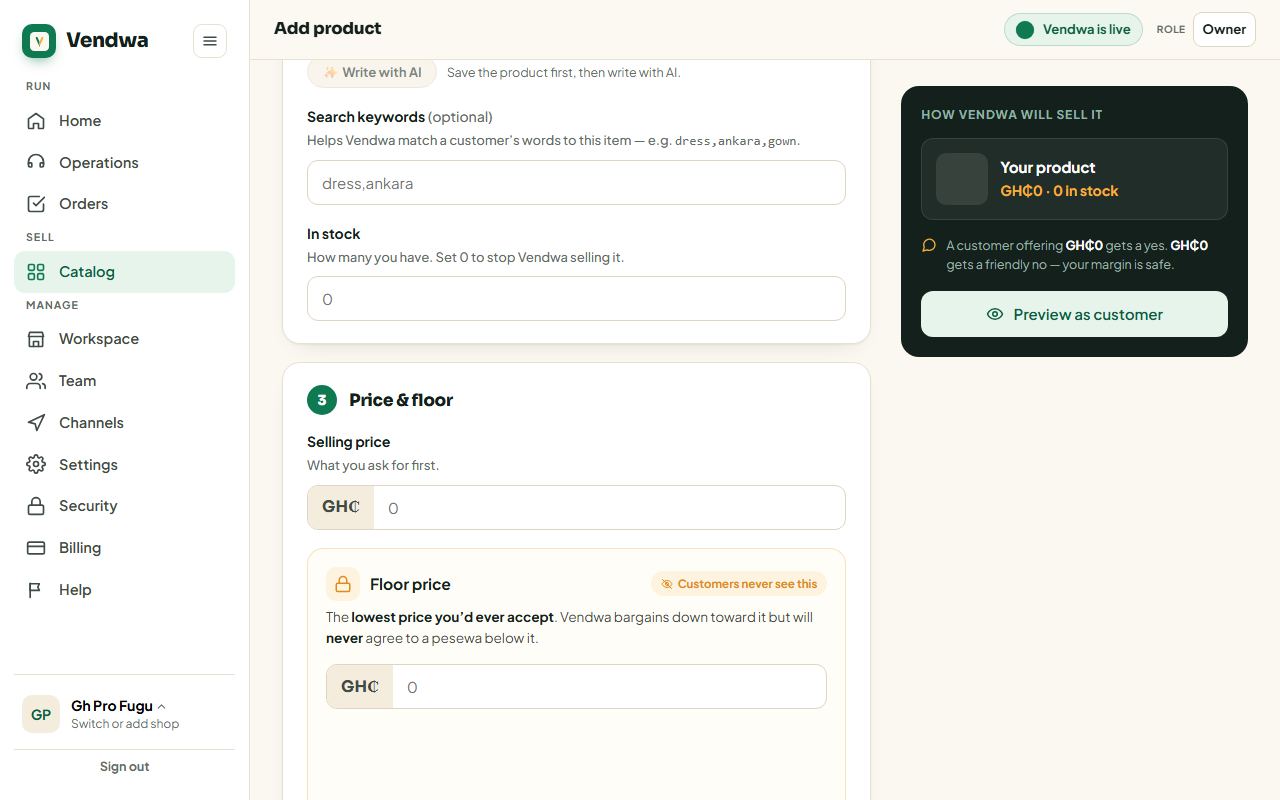The width and height of the screenshot is (1280, 800).
Task: Focus the Search keywords input field
Action: point(576,183)
